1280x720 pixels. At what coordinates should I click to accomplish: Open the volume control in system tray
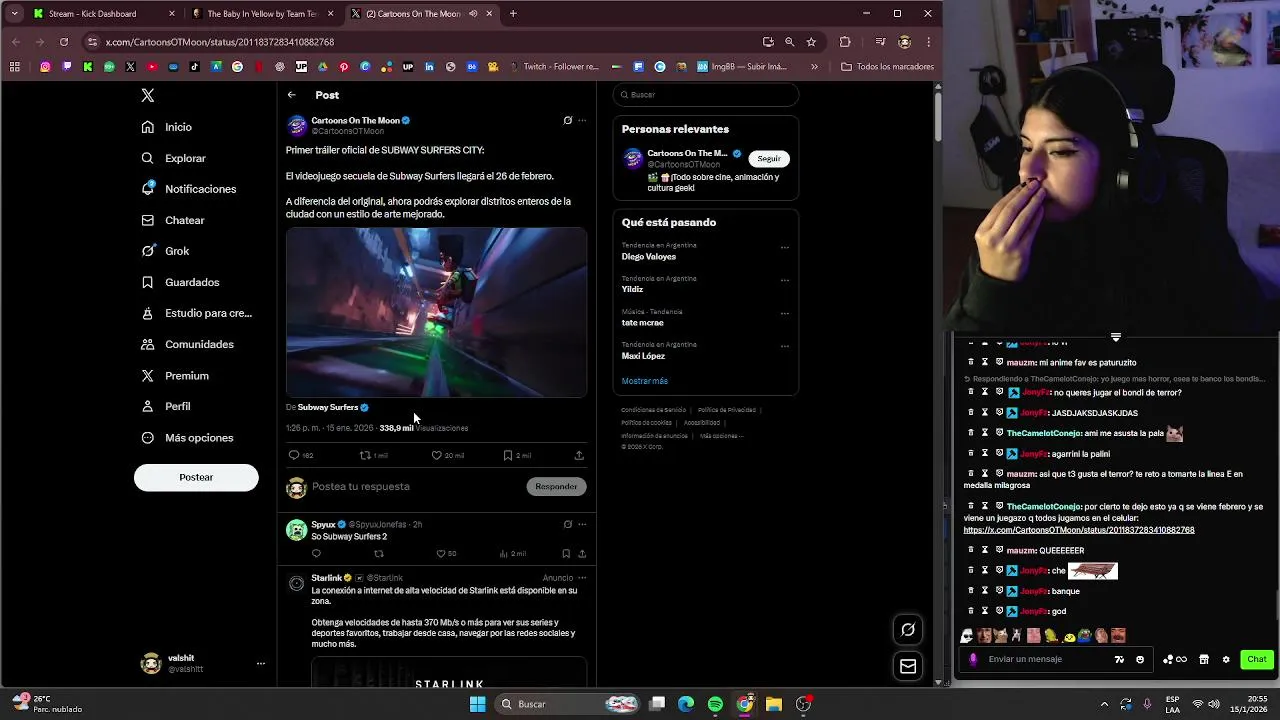[1214, 704]
